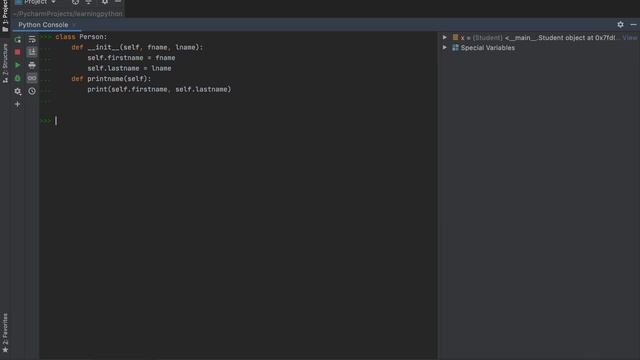Screen dimensions: 640x360
Task: Click the print(self.firstname, self.lastname) line
Action: pyautogui.click(x=159, y=89)
